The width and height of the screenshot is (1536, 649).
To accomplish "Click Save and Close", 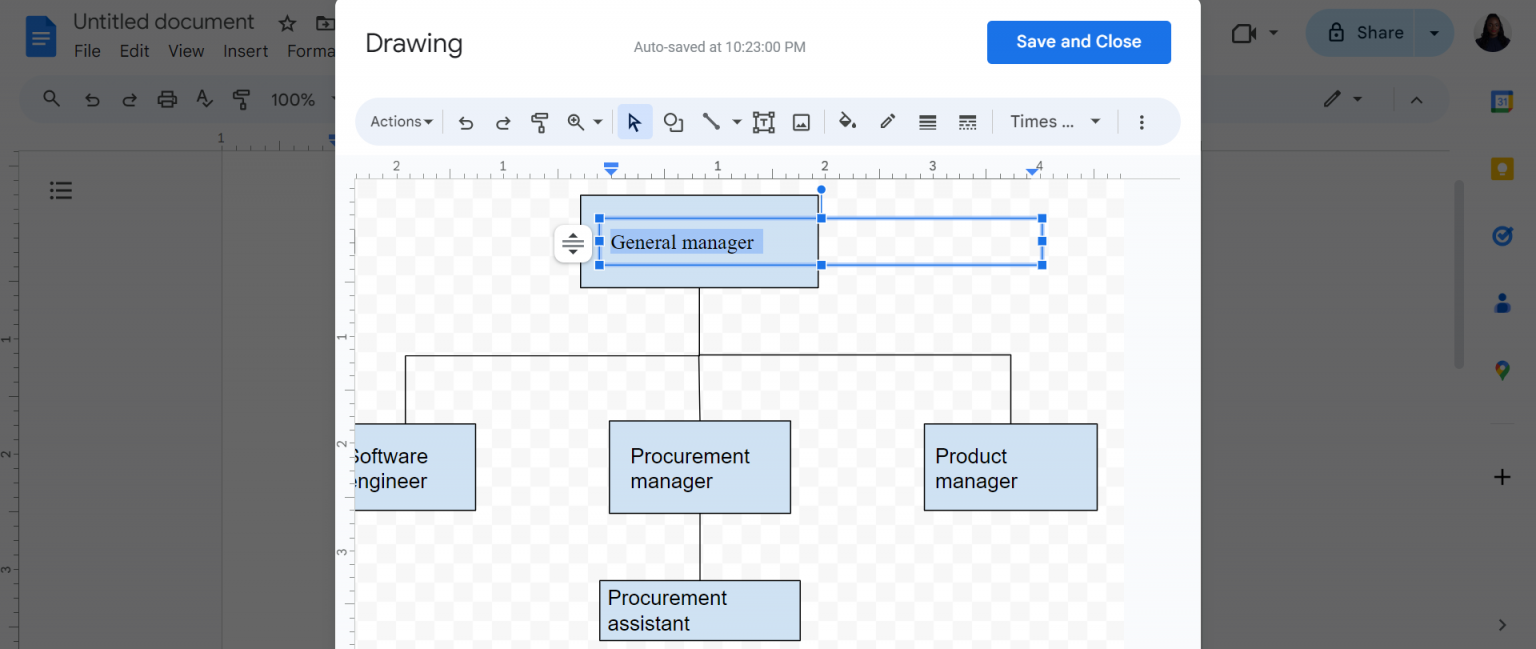I will tap(1078, 42).
